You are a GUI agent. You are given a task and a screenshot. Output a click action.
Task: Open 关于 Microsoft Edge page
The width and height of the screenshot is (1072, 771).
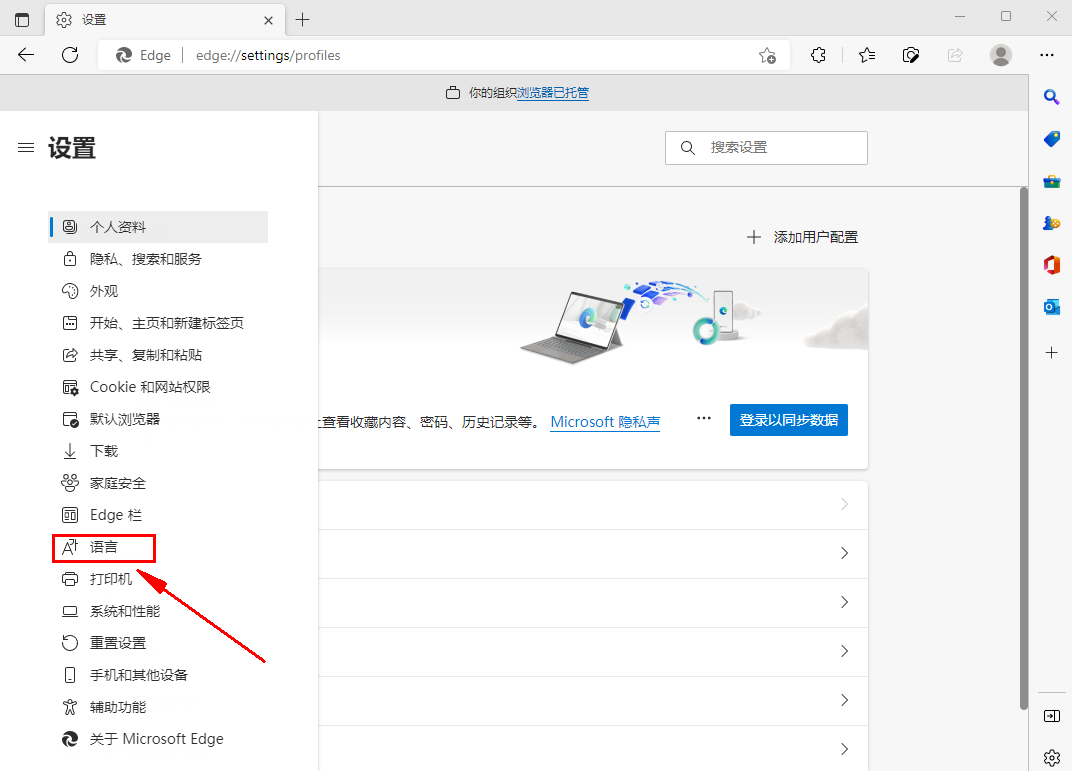click(159, 739)
